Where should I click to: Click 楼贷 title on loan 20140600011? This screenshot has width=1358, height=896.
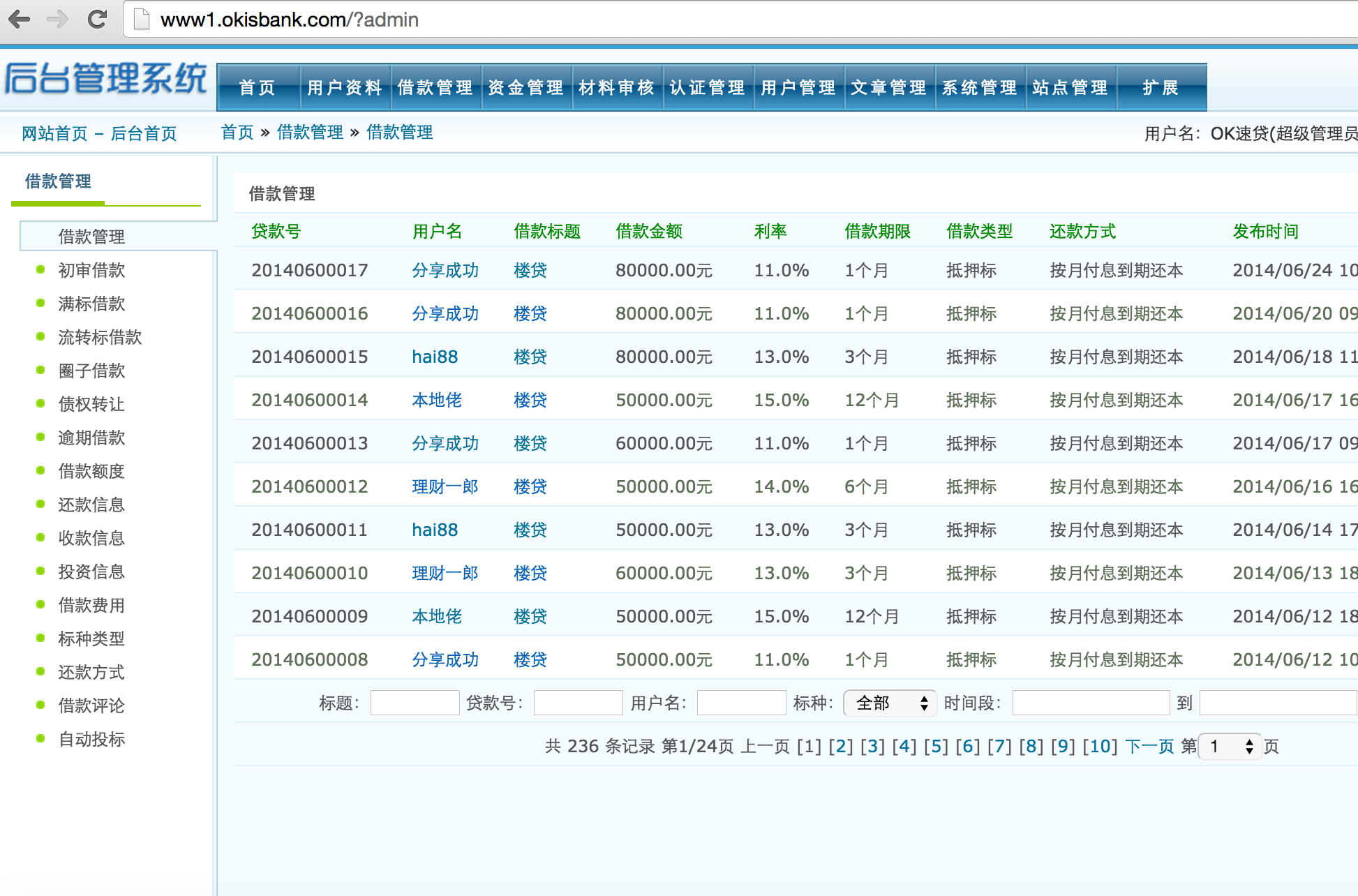coord(530,530)
